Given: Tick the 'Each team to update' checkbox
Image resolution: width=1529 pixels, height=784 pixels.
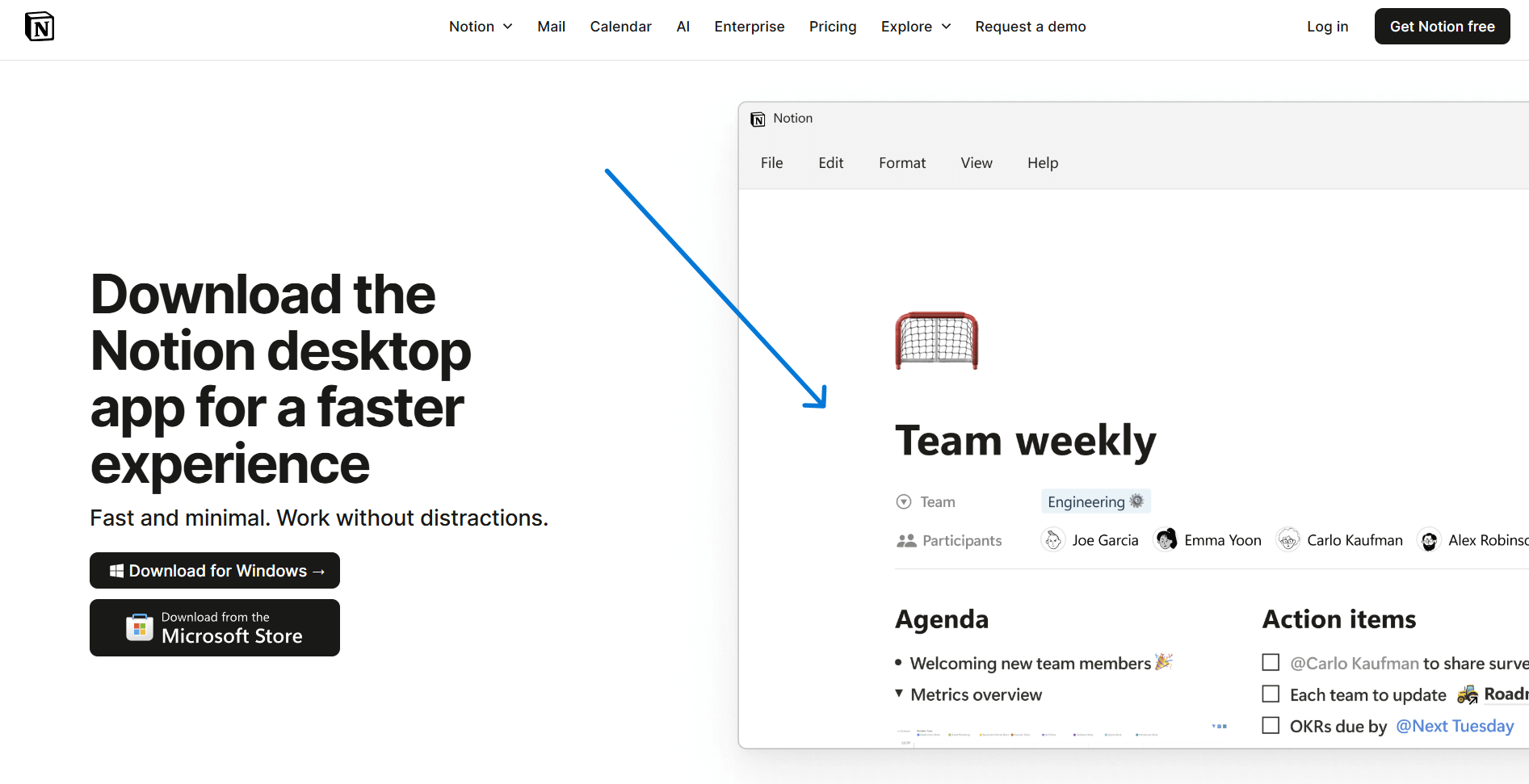Looking at the screenshot, I should coord(1271,694).
